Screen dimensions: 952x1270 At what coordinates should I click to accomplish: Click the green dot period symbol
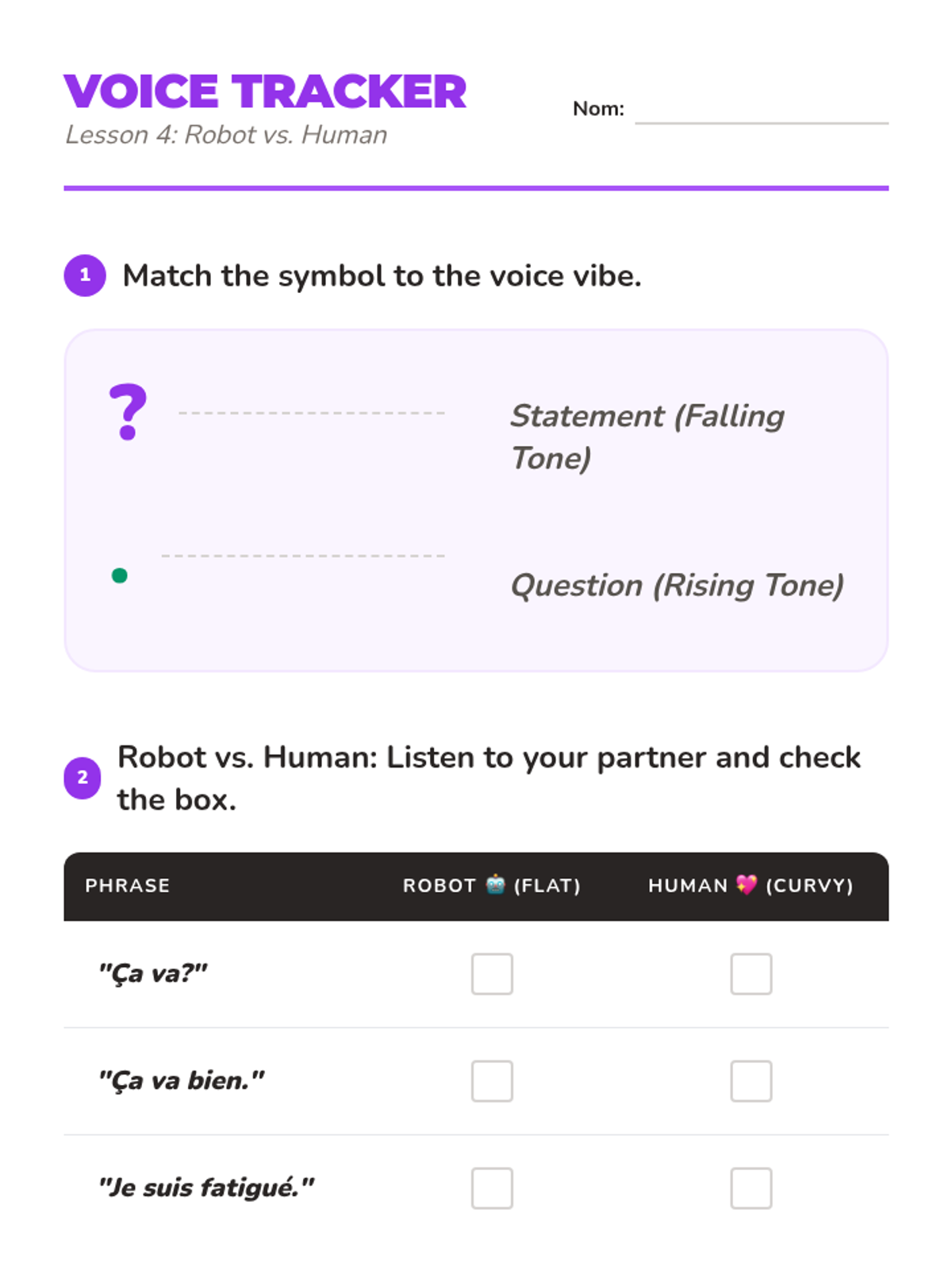120,575
